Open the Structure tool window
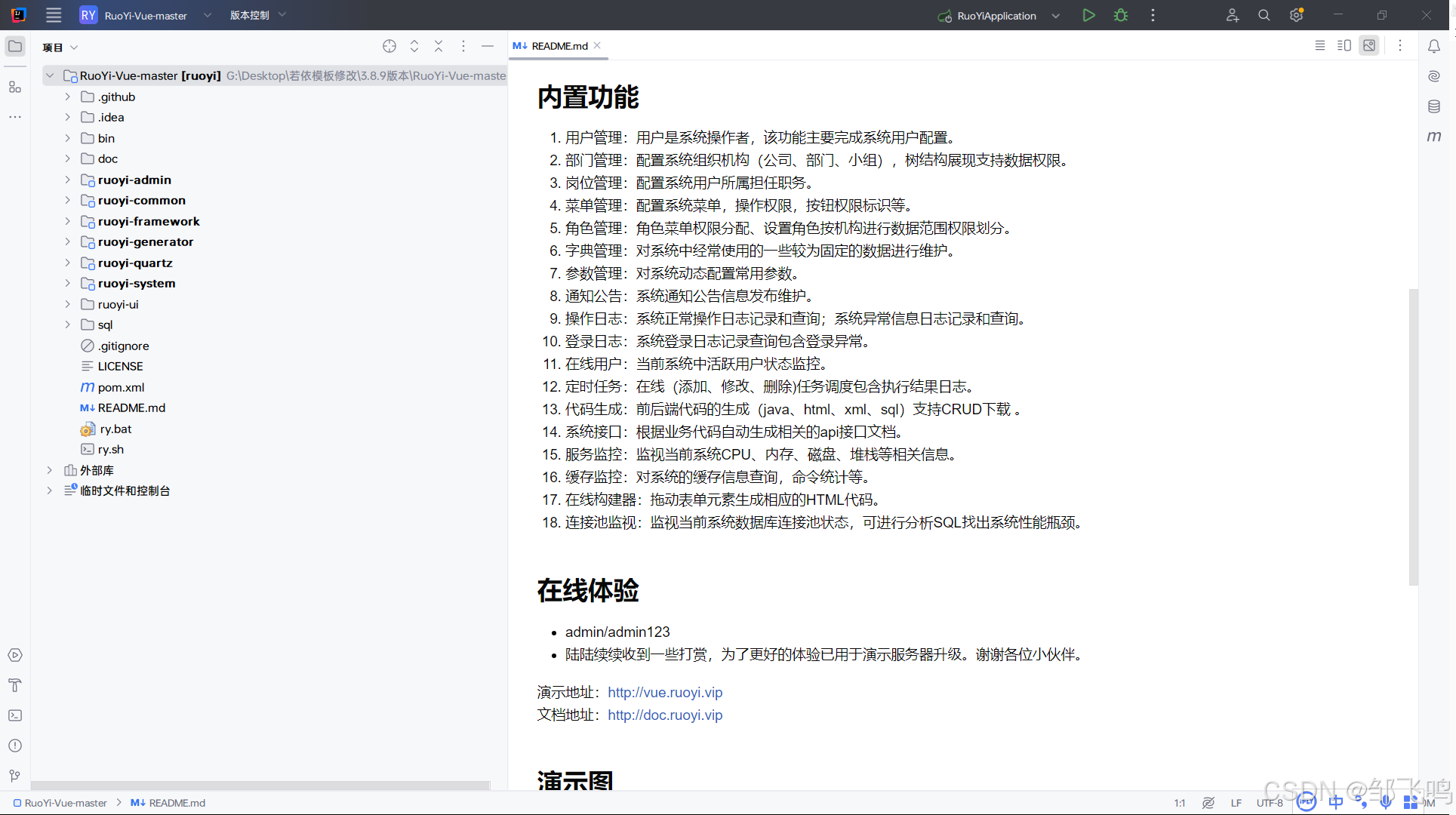The height and width of the screenshot is (815, 1456). [x=15, y=88]
